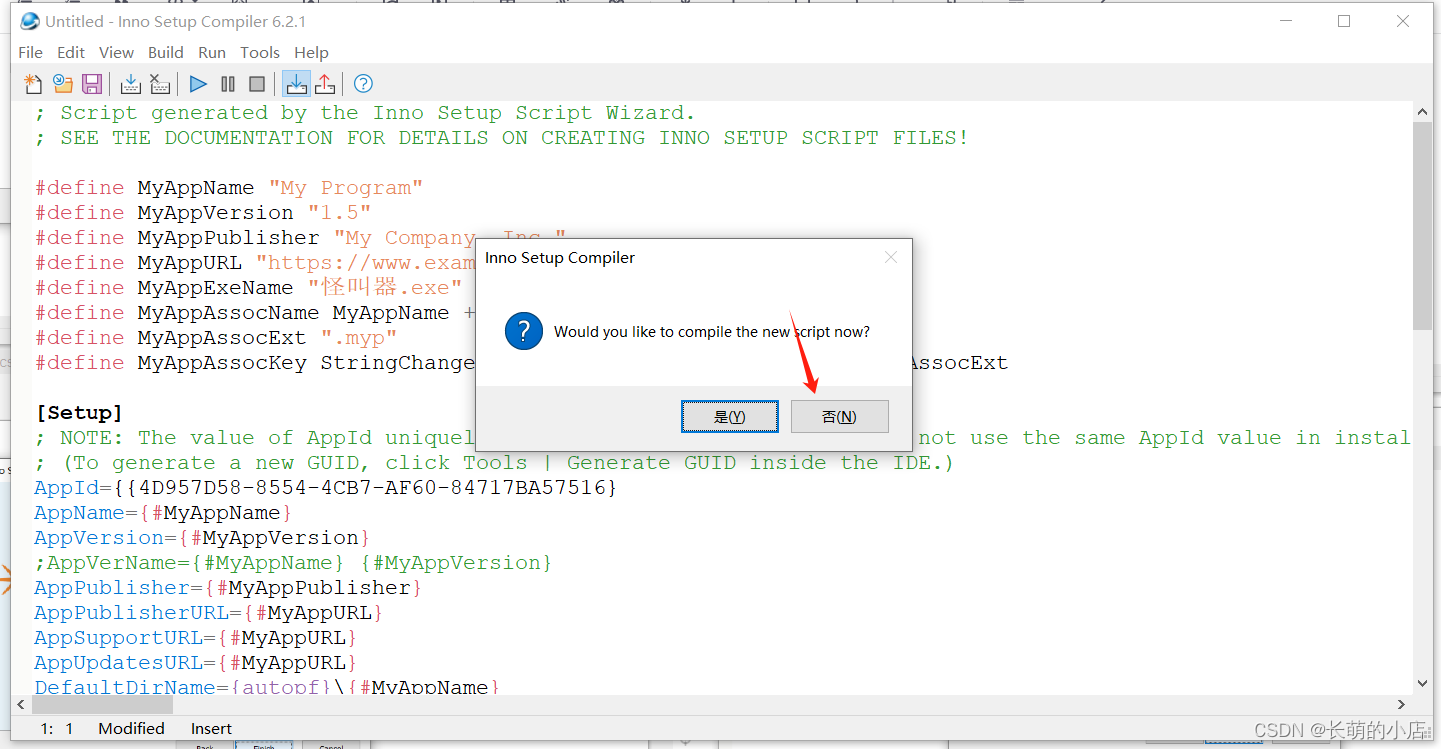Click the AppPublisherURL line
This screenshot has height=749, width=1441.
(209, 613)
